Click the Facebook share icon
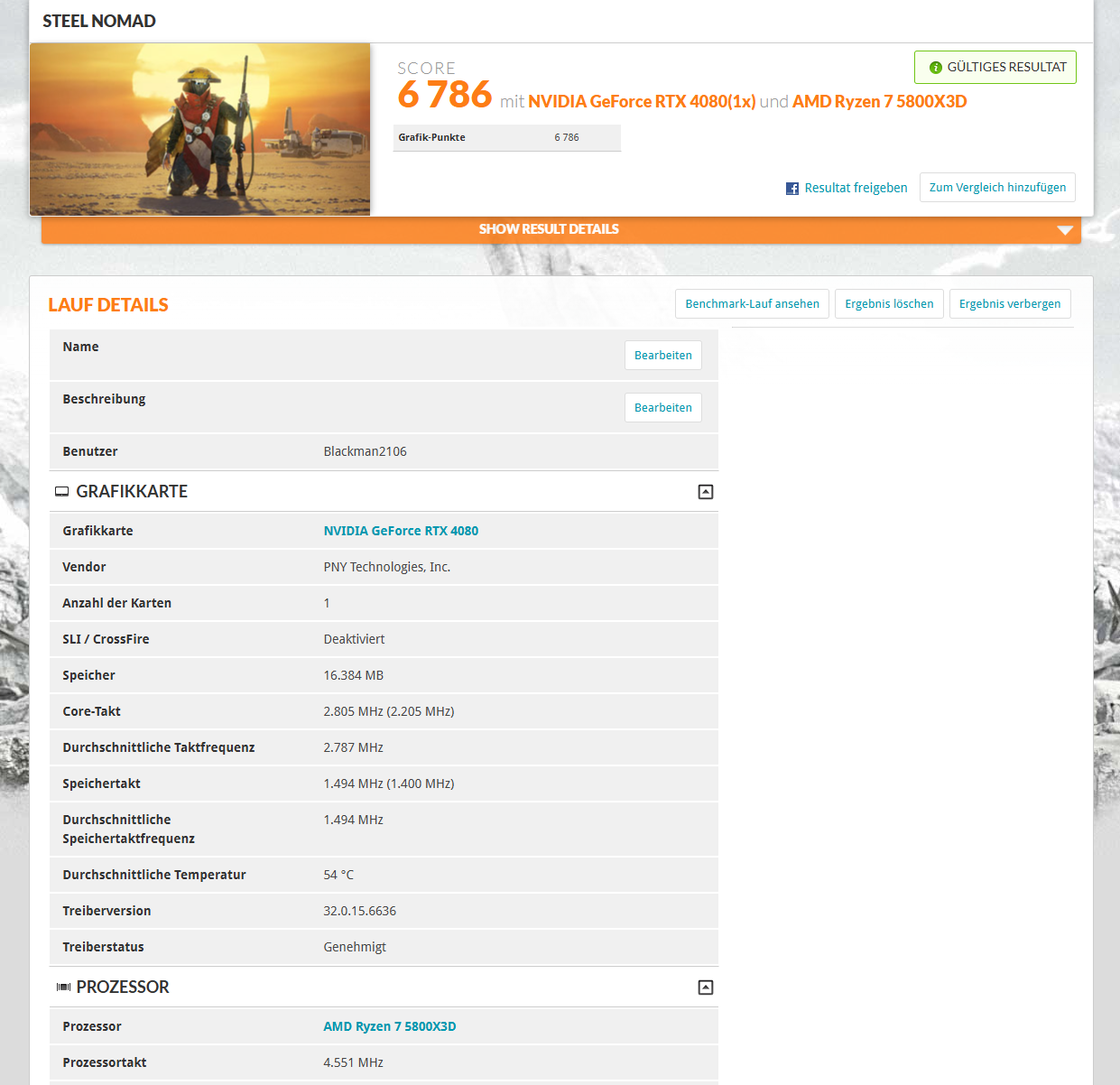 point(792,189)
